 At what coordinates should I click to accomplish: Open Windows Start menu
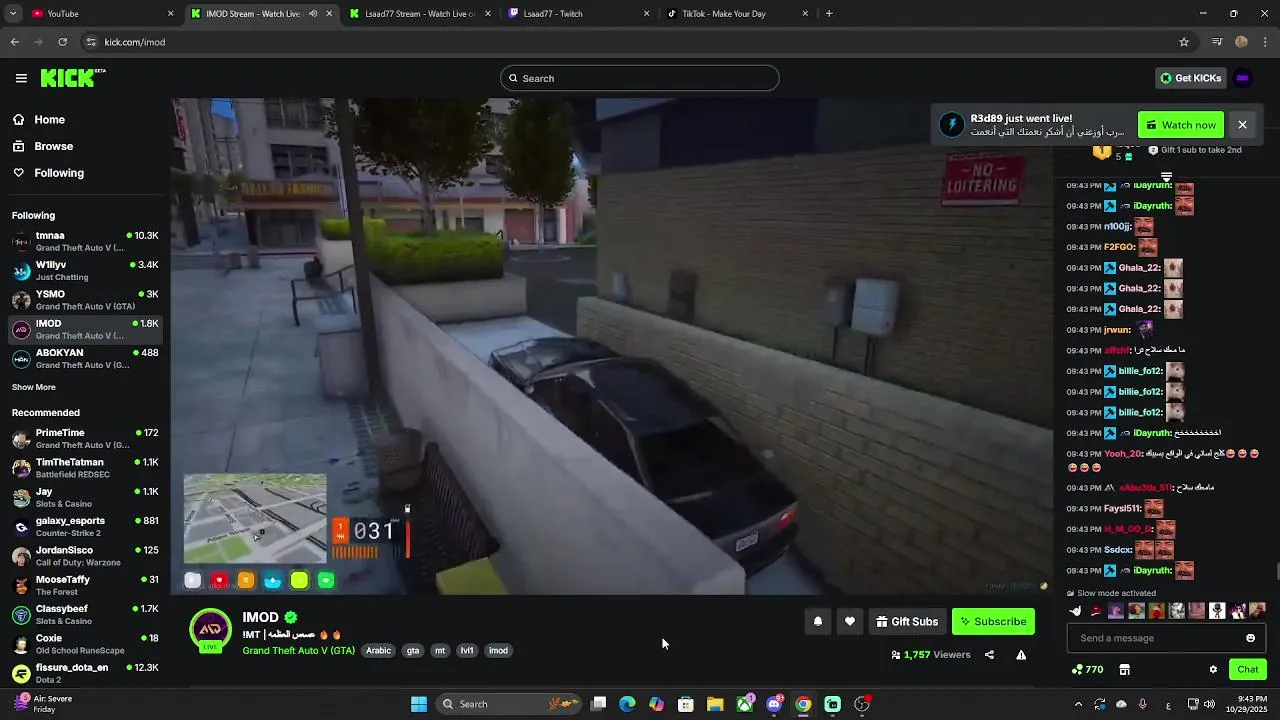[419, 704]
